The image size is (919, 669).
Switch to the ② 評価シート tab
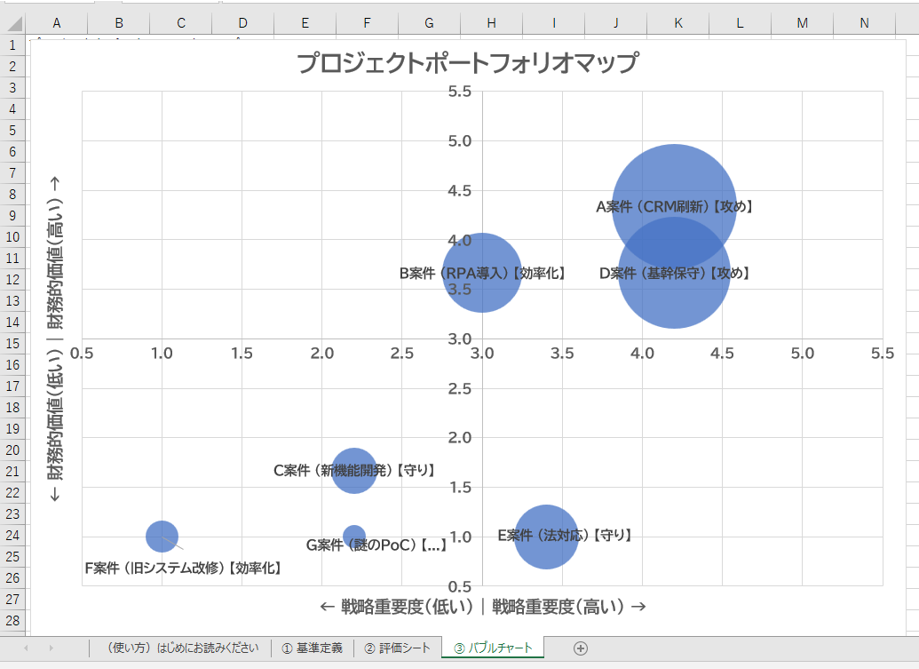(397, 648)
